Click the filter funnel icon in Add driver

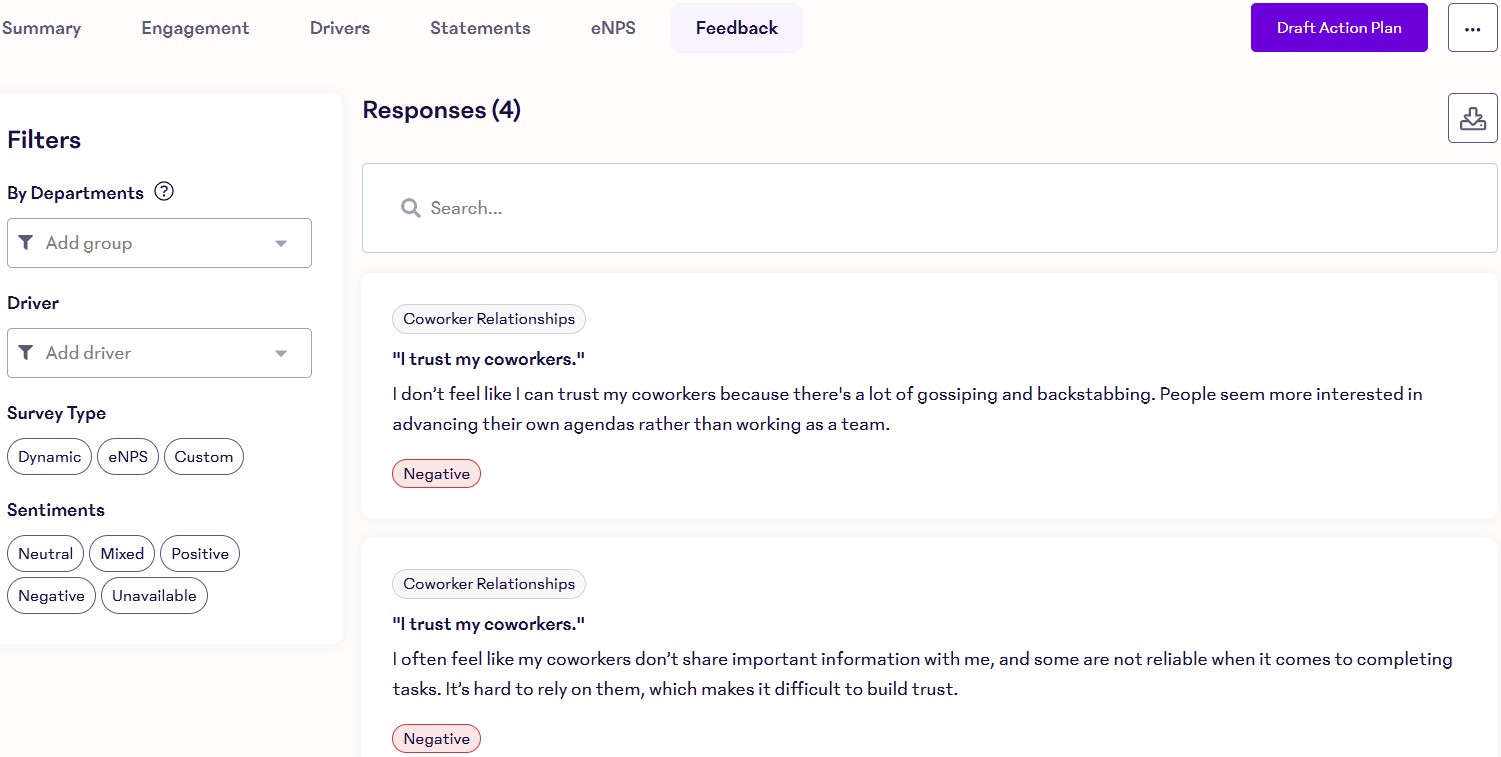[x=27, y=353]
